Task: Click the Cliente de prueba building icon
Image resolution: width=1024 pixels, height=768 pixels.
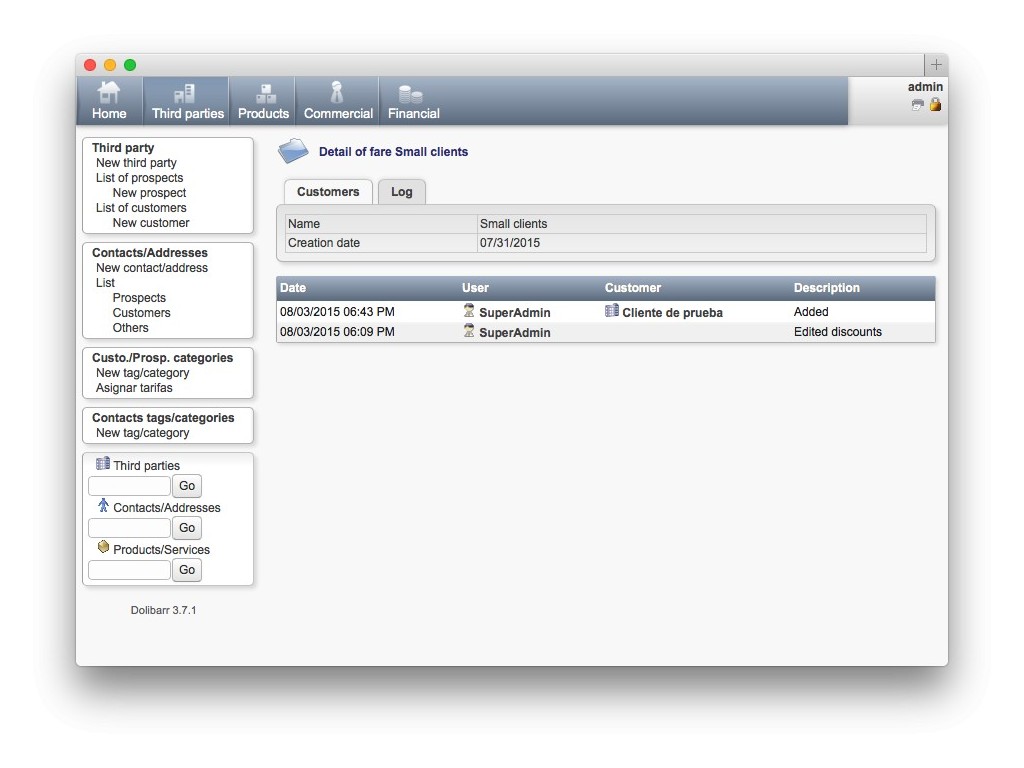Action: [x=612, y=311]
